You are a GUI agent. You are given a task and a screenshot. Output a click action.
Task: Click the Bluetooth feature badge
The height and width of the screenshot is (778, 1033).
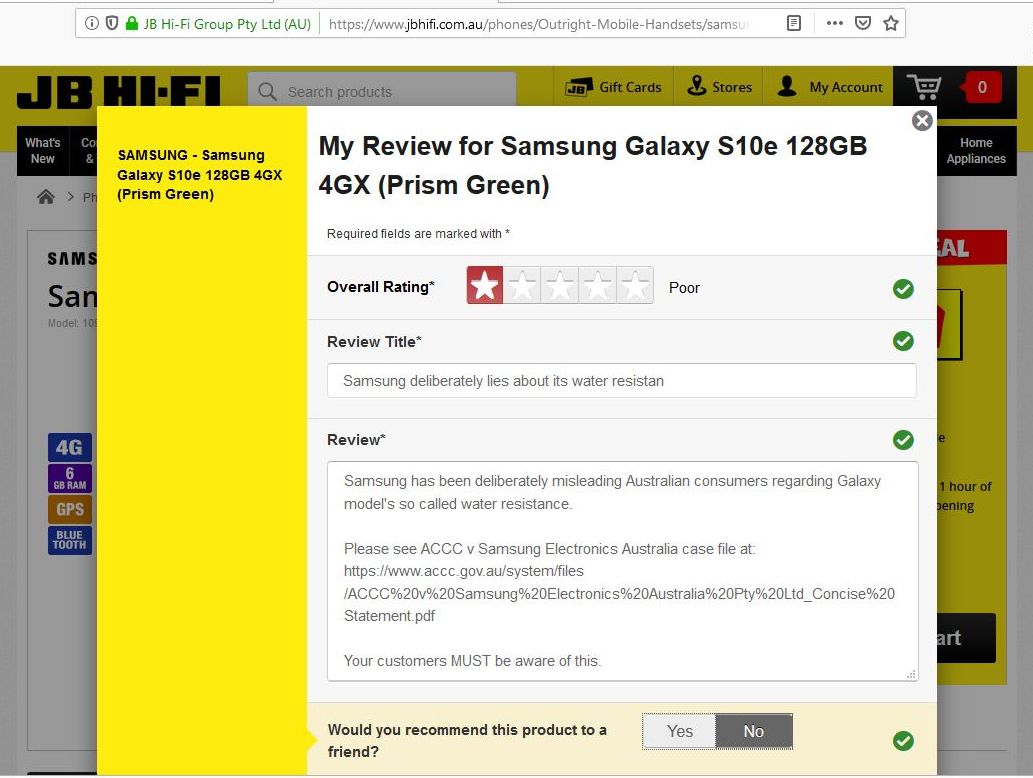click(69, 540)
